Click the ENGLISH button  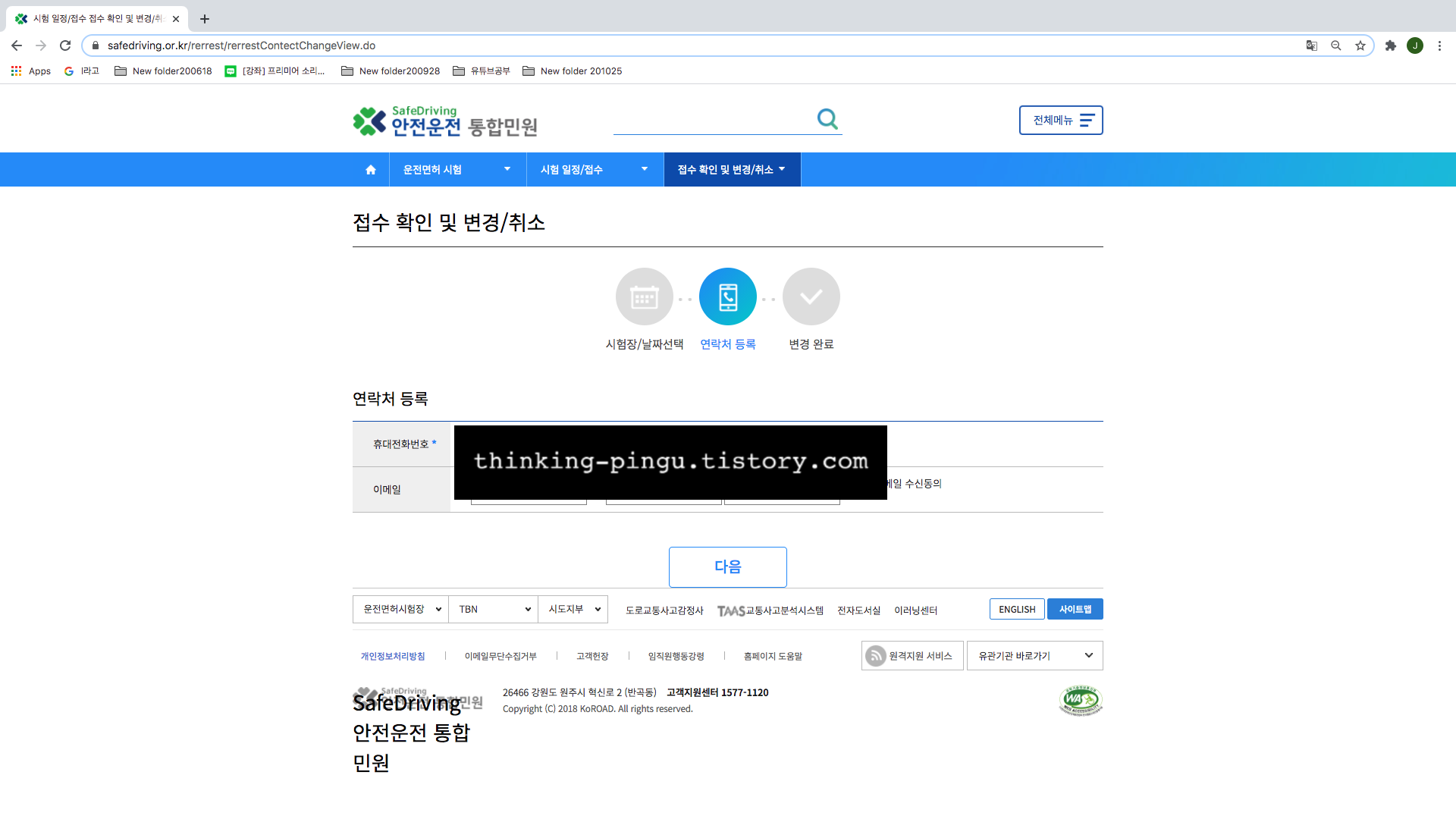(x=1016, y=610)
